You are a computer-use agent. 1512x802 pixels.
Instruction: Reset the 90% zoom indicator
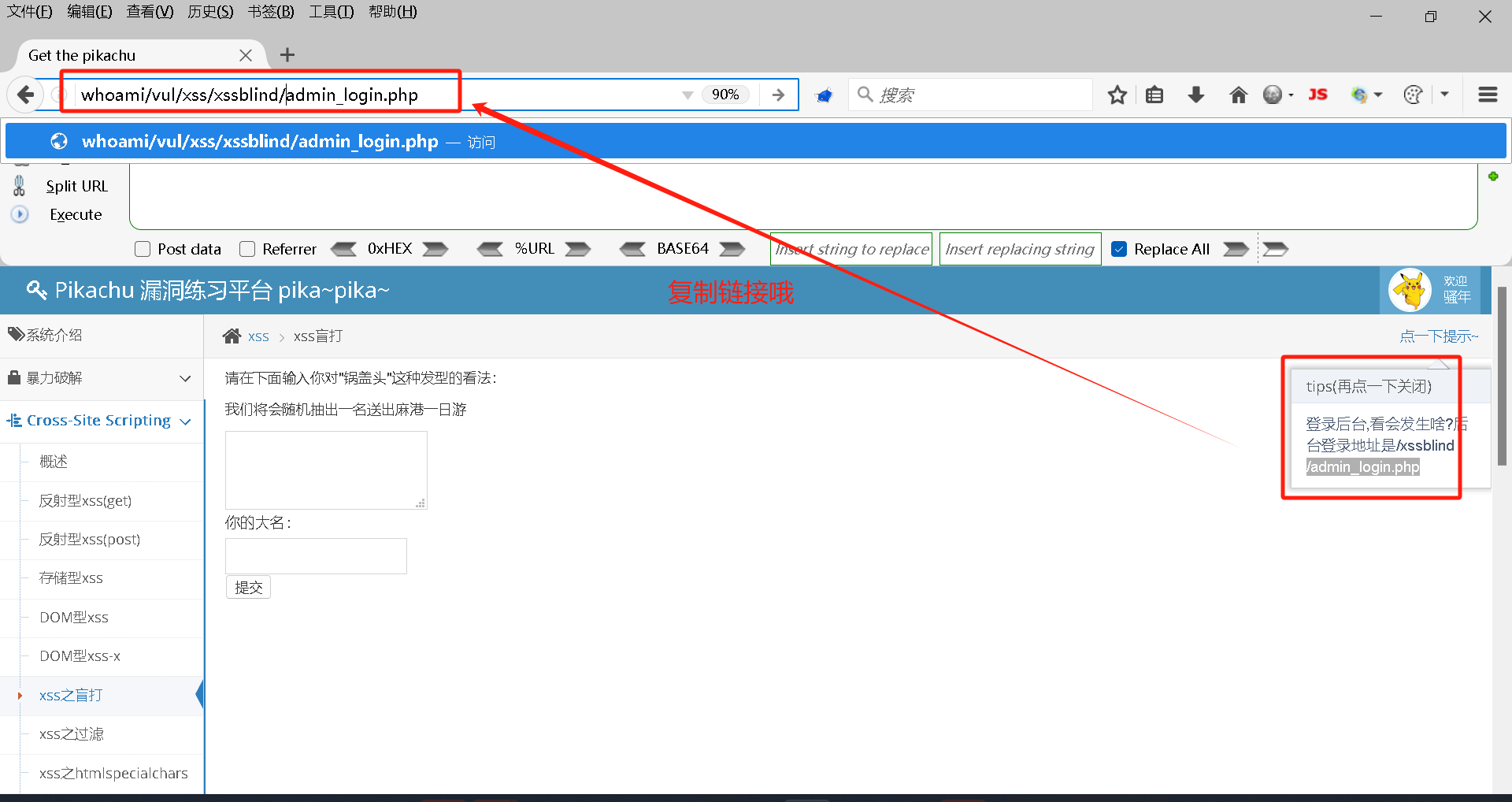point(725,95)
